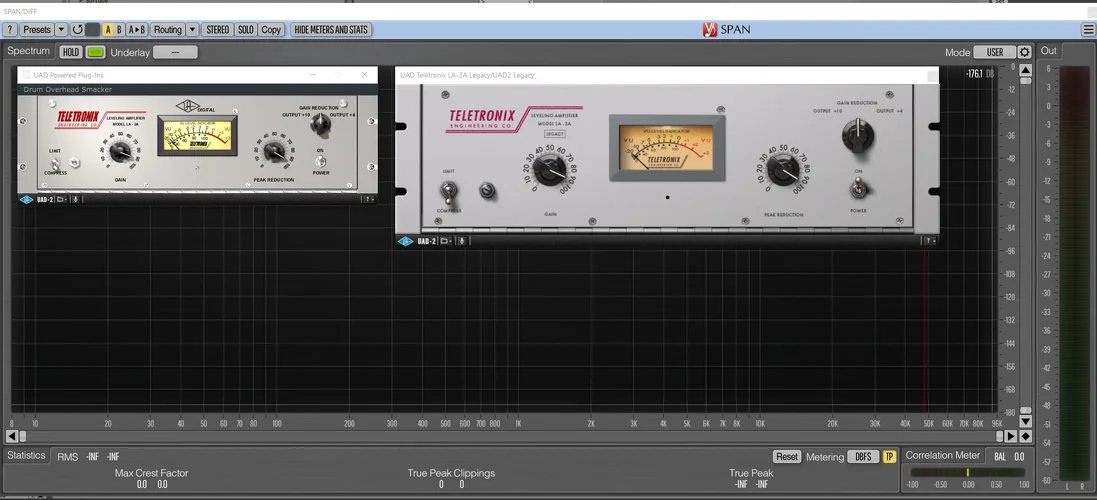Click the Reset statistics button
This screenshot has height=500, width=1097.
(787, 457)
